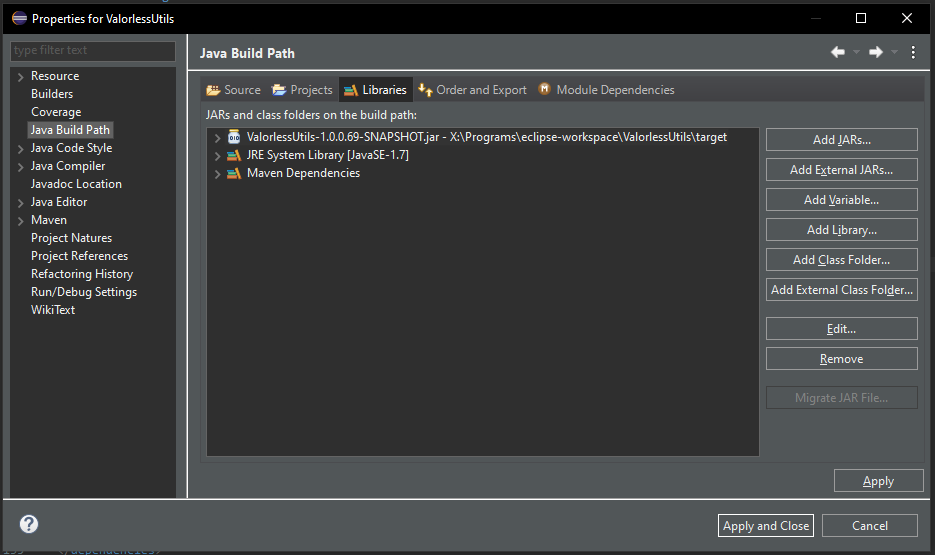Click the forward navigation arrow icon
The image size is (935, 555).
[x=876, y=52]
